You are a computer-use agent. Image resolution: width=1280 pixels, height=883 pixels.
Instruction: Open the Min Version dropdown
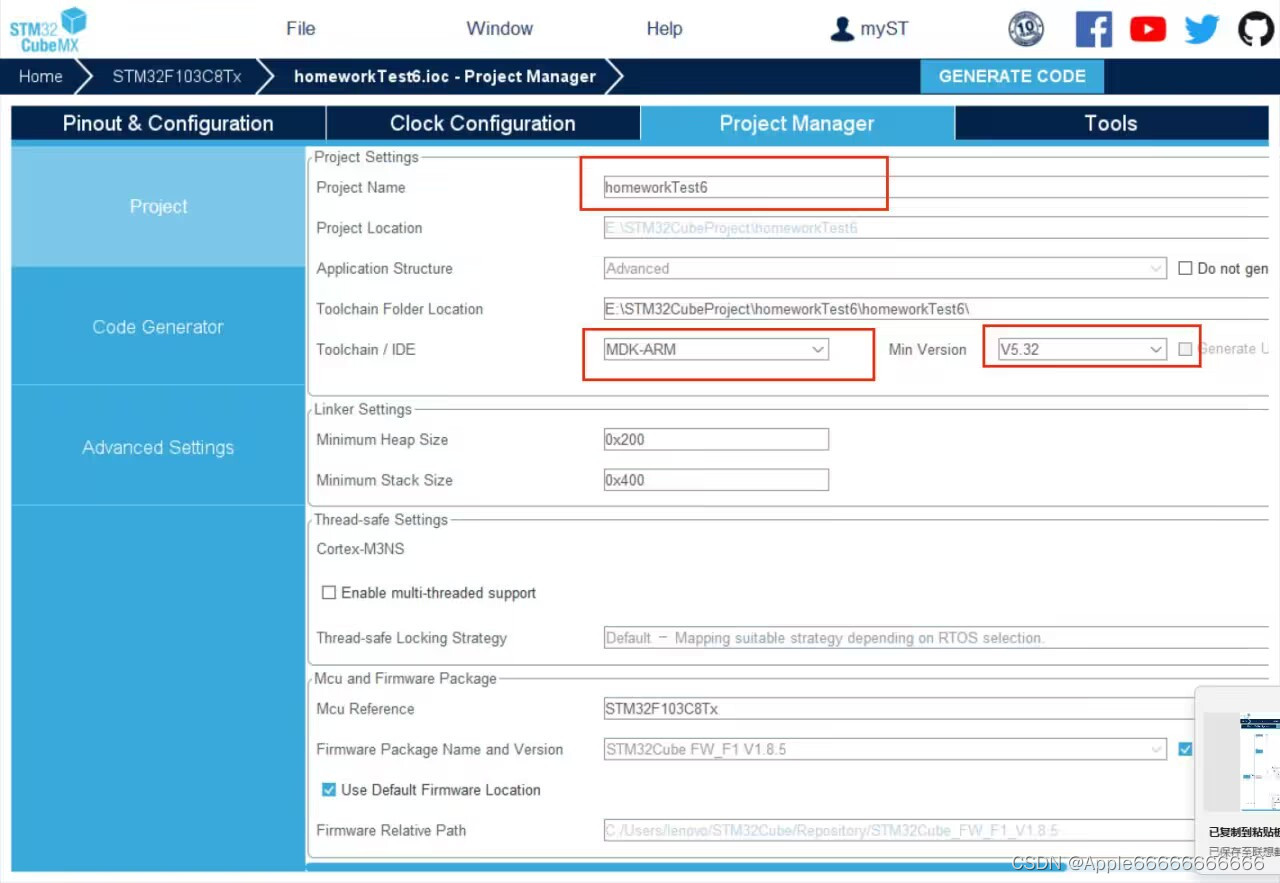[1082, 349]
